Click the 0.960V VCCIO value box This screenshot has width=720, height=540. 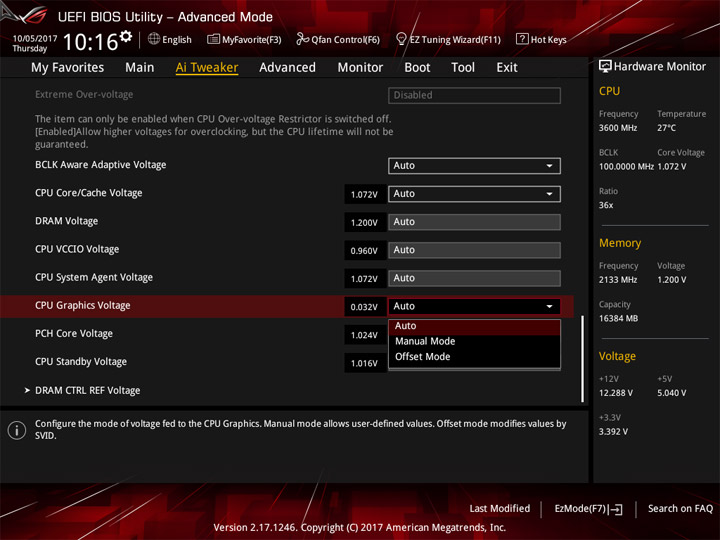pyautogui.click(x=365, y=251)
